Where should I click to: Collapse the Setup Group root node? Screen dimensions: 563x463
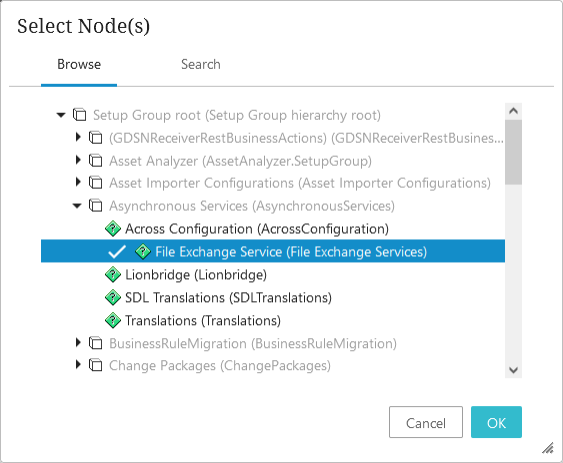(x=61, y=115)
